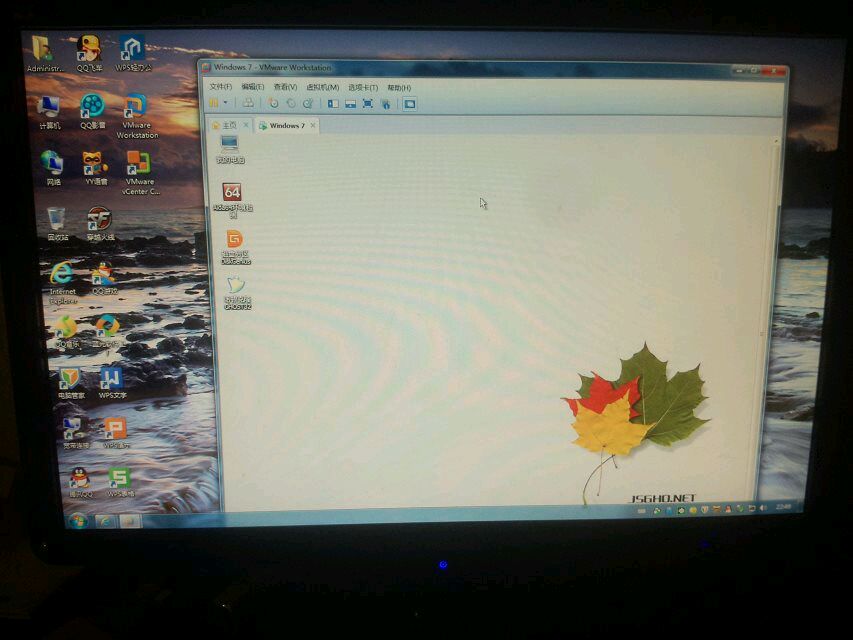Open the 查看(V) menu

click(x=285, y=87)
